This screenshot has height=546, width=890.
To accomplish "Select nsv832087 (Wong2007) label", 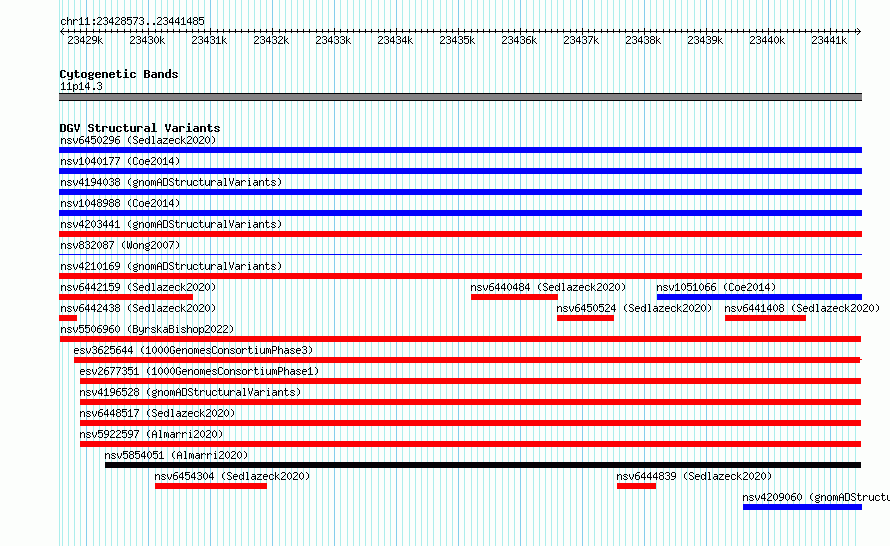I will (120, 245).
